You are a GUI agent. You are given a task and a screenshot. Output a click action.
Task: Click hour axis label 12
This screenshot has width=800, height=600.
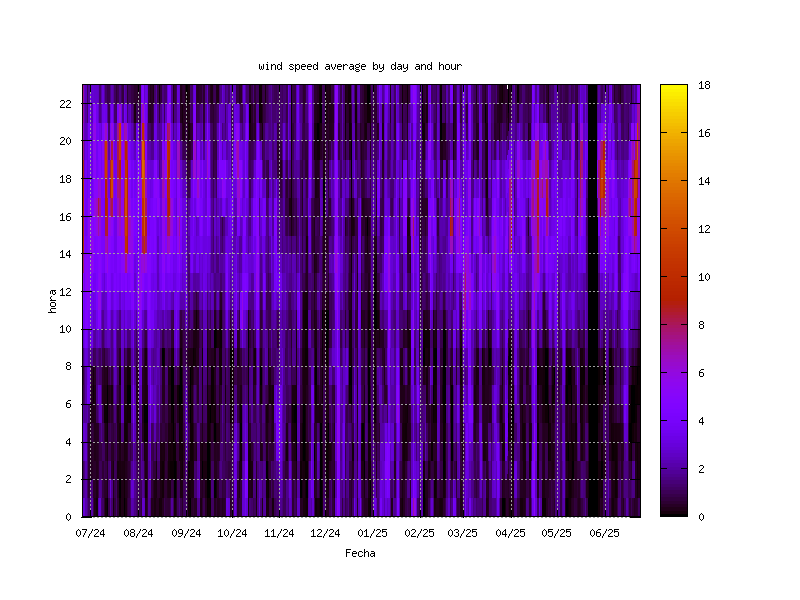pos(65,292)
